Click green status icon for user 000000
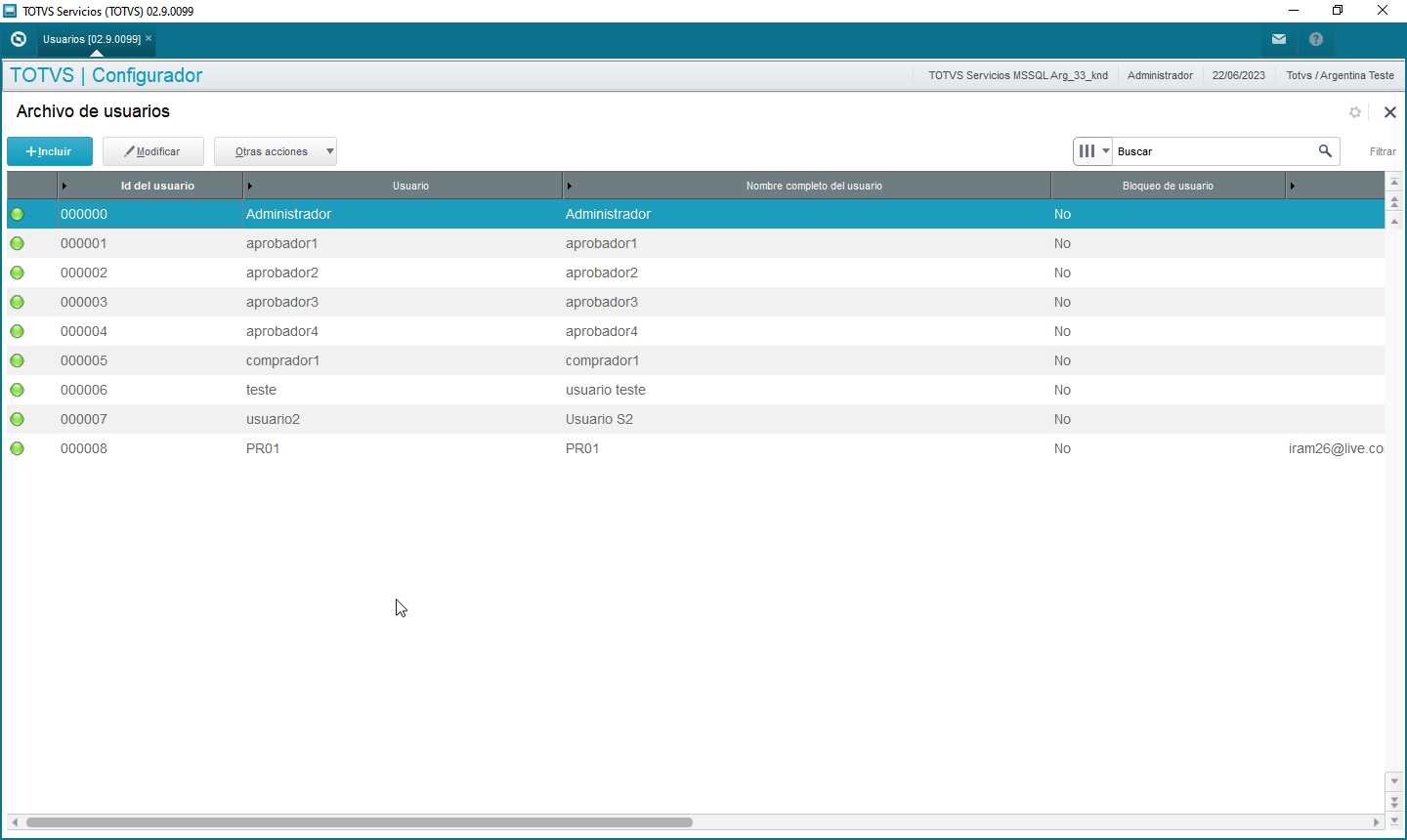This screenshot has width=1407, height=840. [17, 214]
